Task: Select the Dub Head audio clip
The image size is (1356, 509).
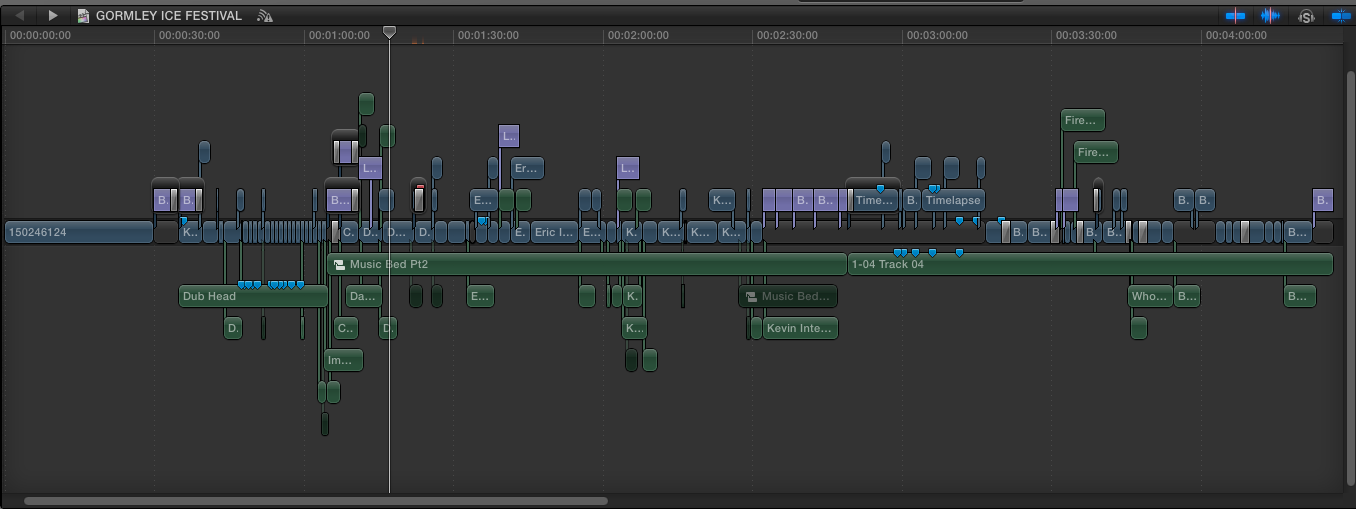Action: (253, 296)
